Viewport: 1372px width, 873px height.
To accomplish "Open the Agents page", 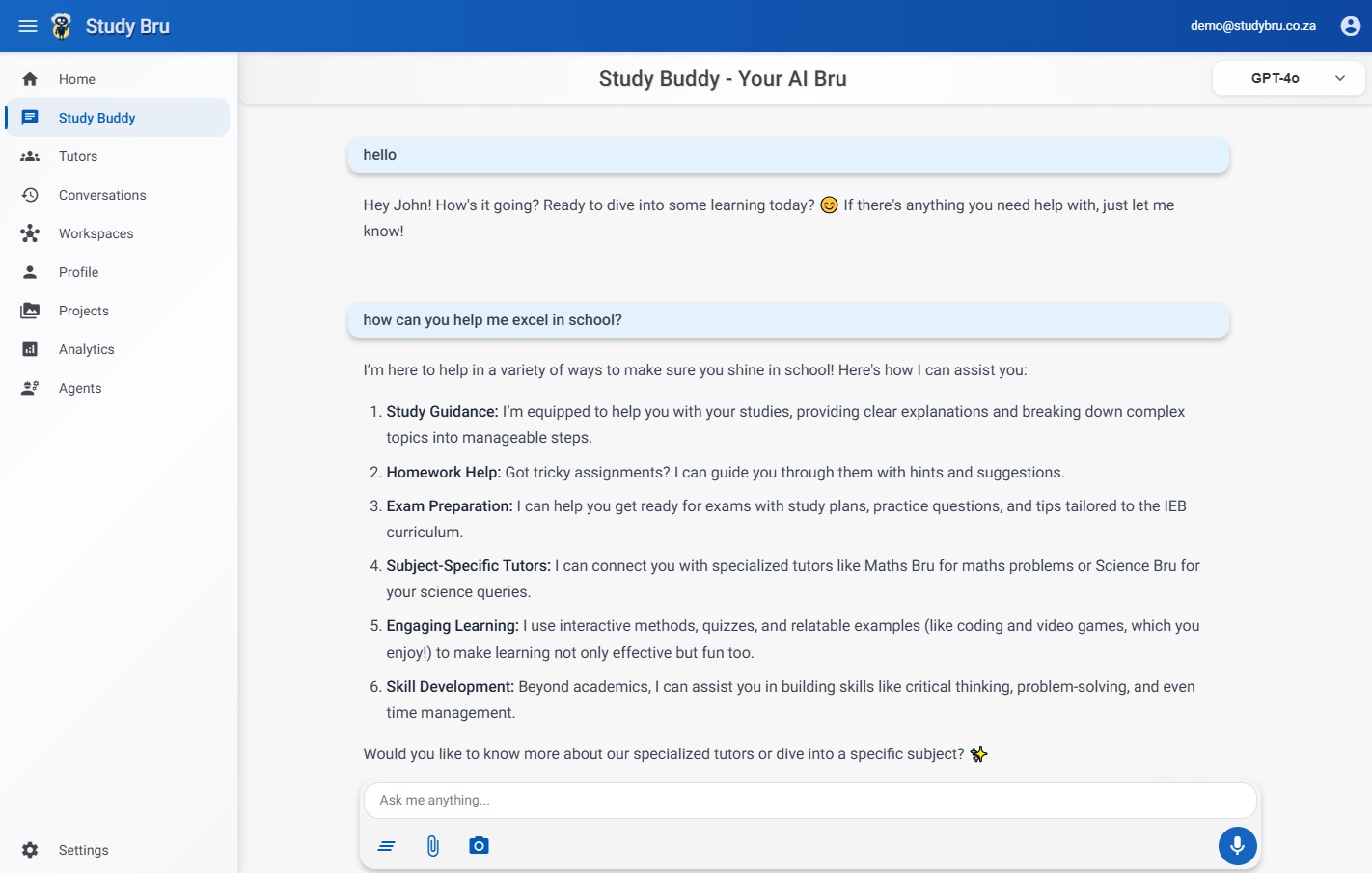I will point(80,388).
